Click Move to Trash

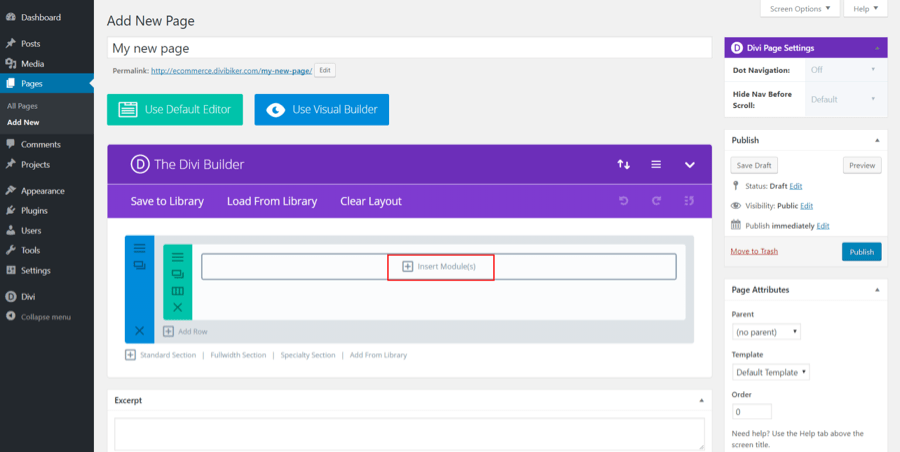[754, 252]
